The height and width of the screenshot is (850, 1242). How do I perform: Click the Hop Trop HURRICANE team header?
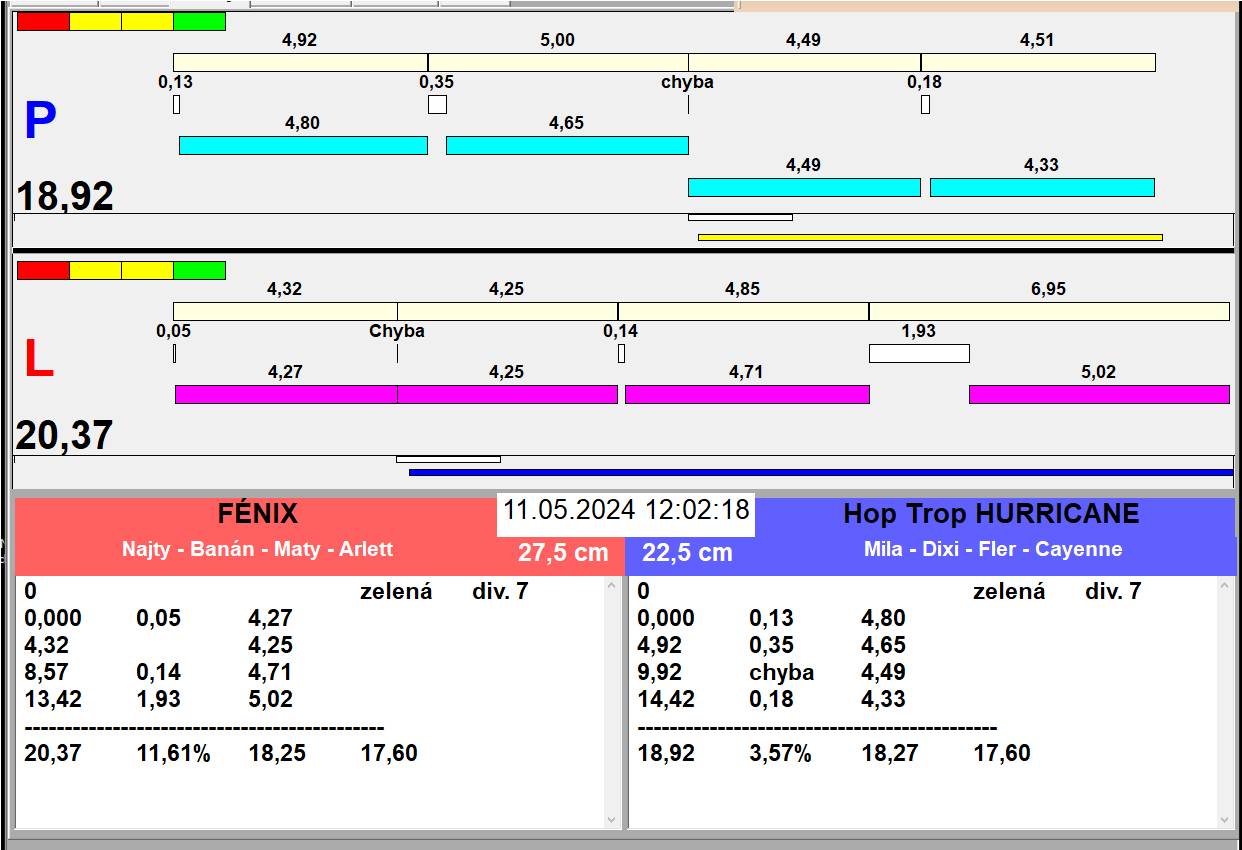(x=991, y=514)
